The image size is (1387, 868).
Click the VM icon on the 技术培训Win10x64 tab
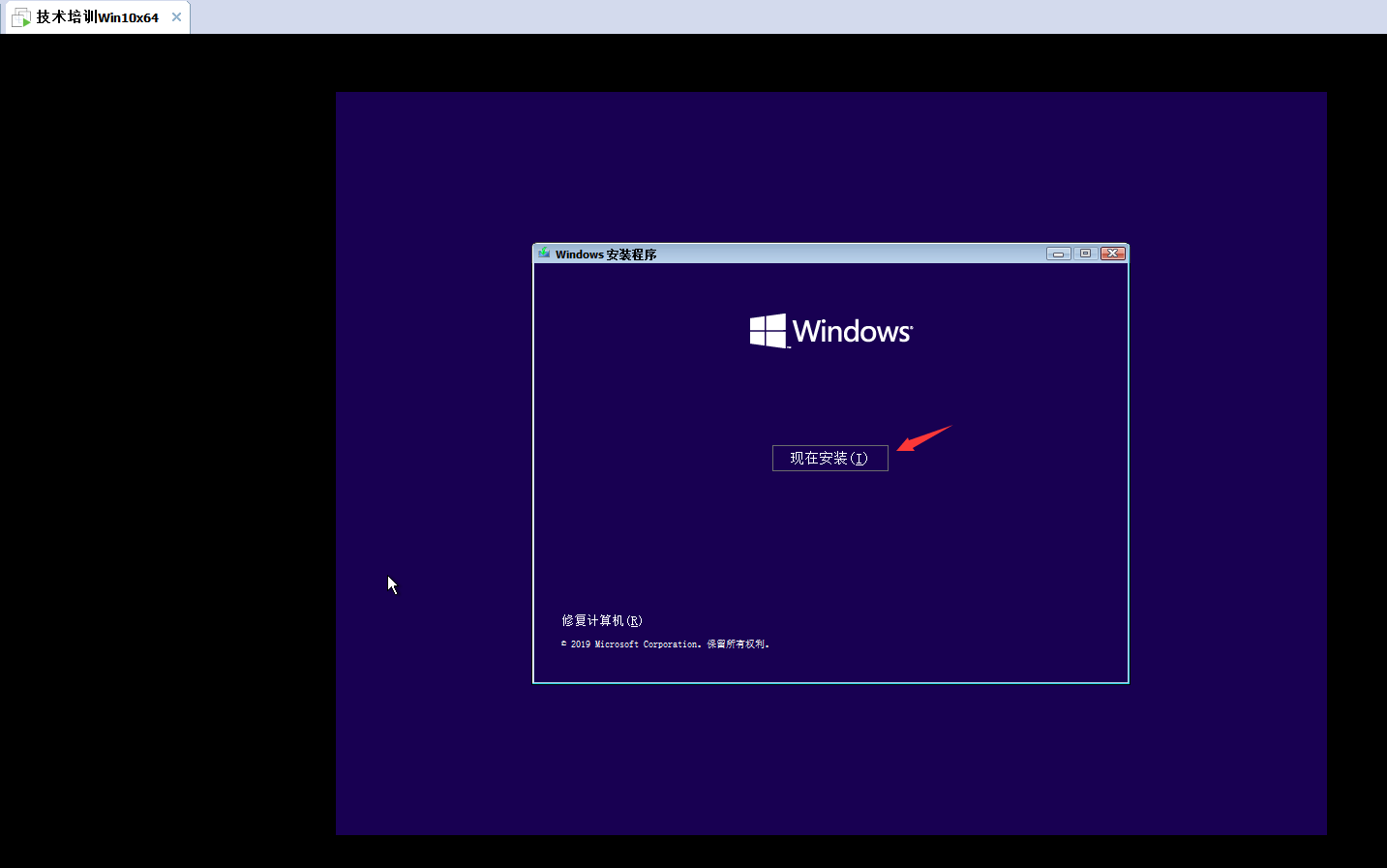tap(21, 17)
